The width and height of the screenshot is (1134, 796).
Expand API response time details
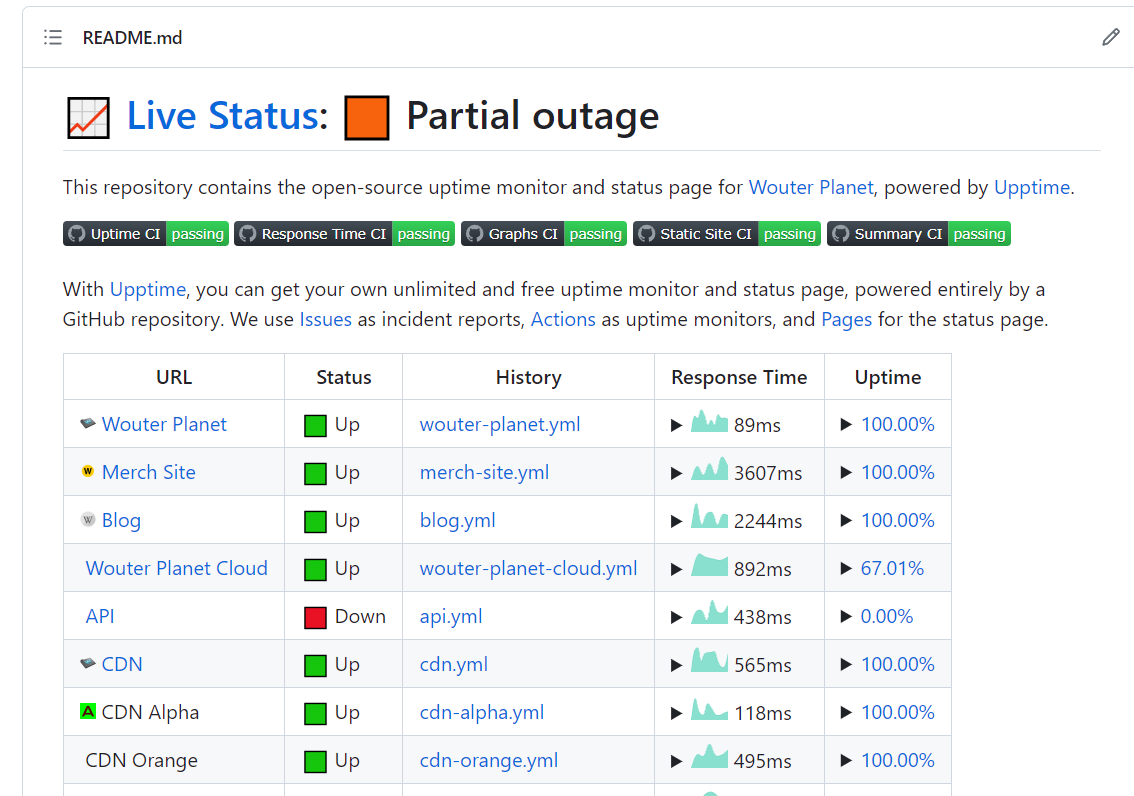tap(676, 615)
